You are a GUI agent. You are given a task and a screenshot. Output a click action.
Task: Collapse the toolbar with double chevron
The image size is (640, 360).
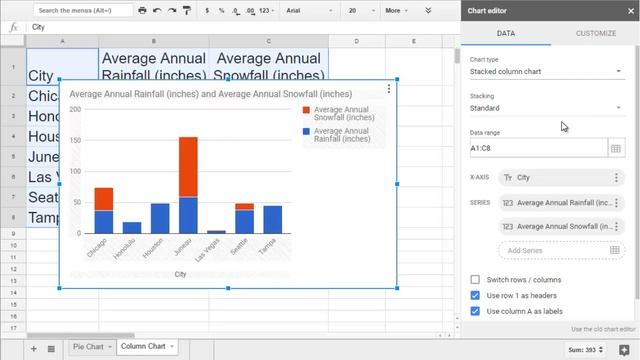pos(428,10)
